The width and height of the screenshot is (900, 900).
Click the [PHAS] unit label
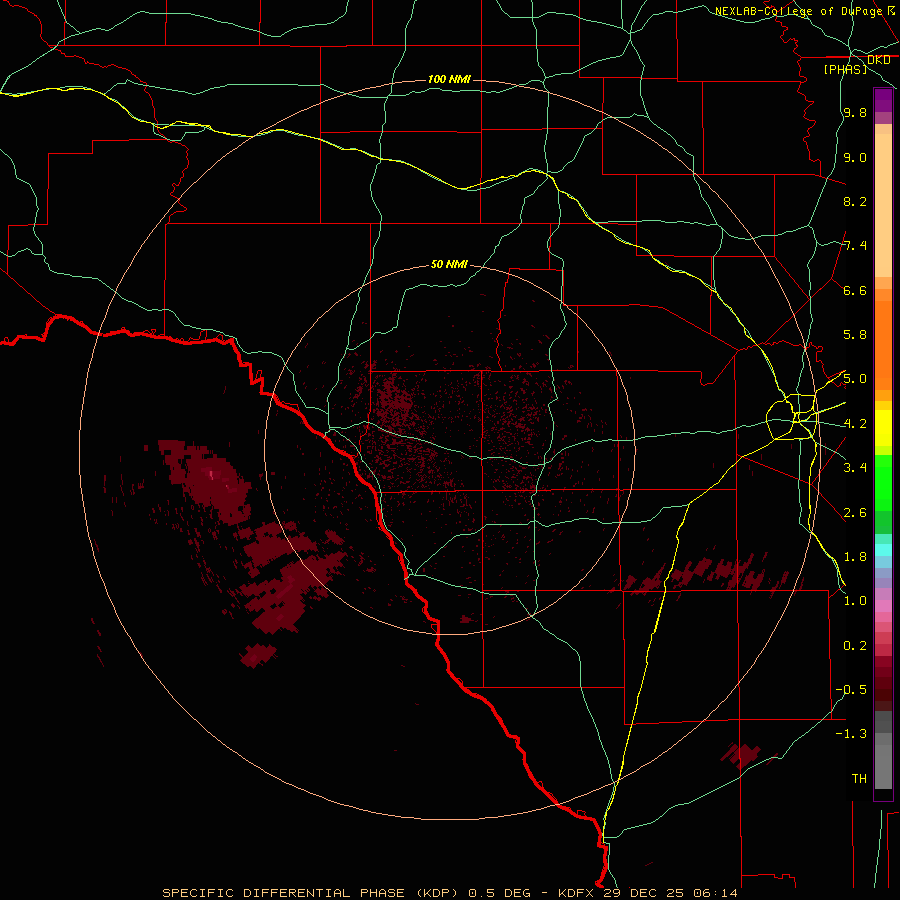pyautogui.click(x=845, y=69)
